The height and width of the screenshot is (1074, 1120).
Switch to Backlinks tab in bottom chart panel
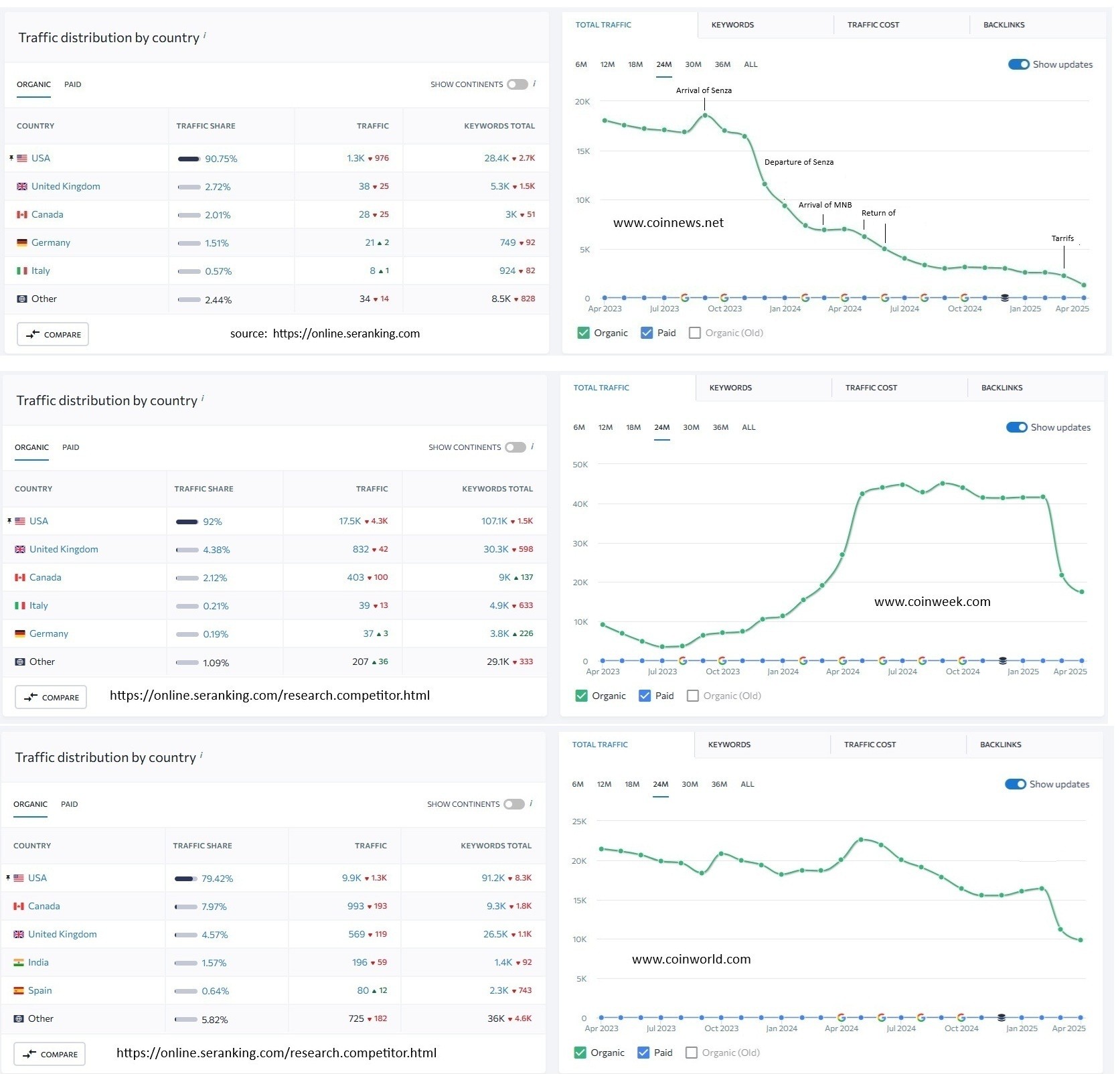tap(1000, 745)
